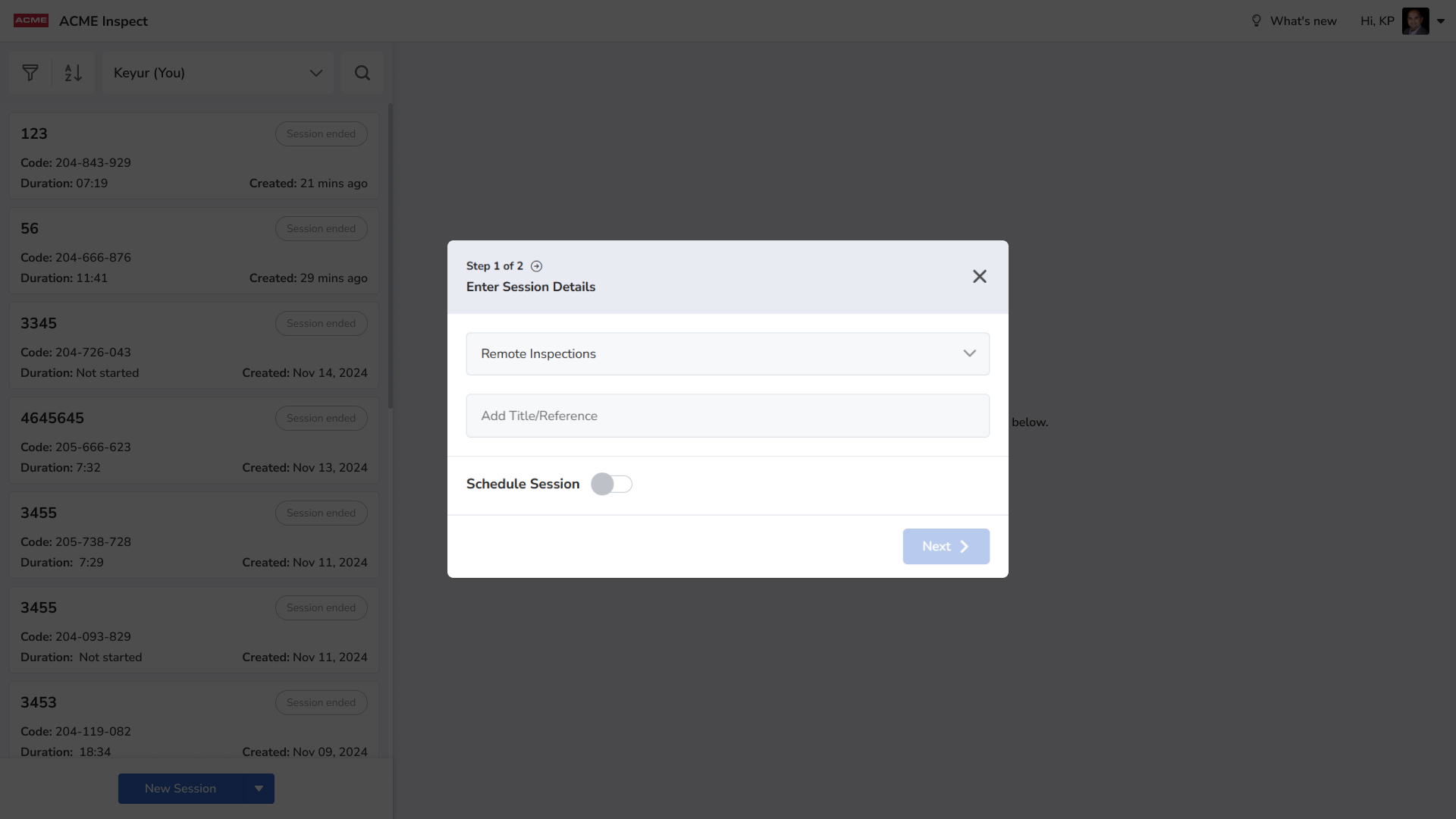Click the Next button
The width and height of the screenshot is (1456, 819).
tap(946, 546)
